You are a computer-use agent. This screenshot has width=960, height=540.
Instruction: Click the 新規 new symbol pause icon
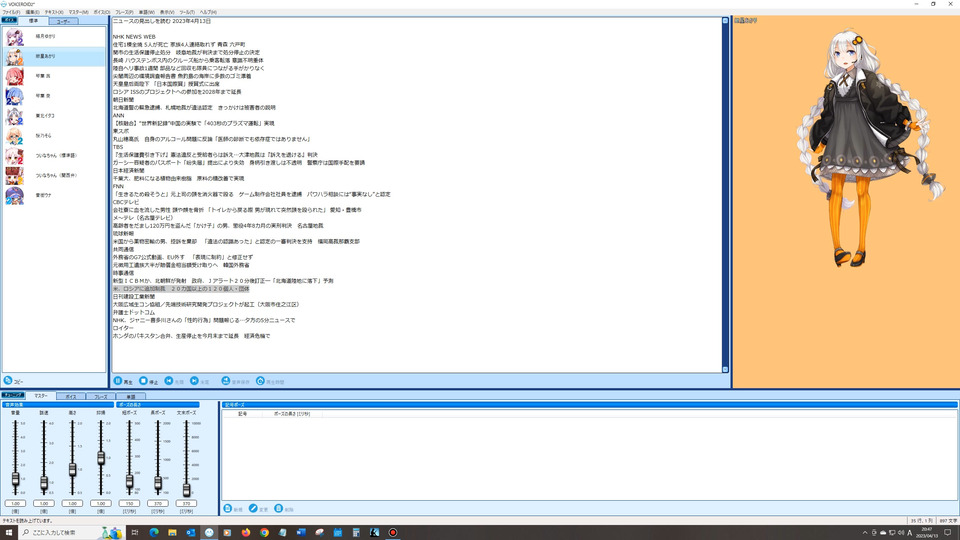(x=228, y=508)
